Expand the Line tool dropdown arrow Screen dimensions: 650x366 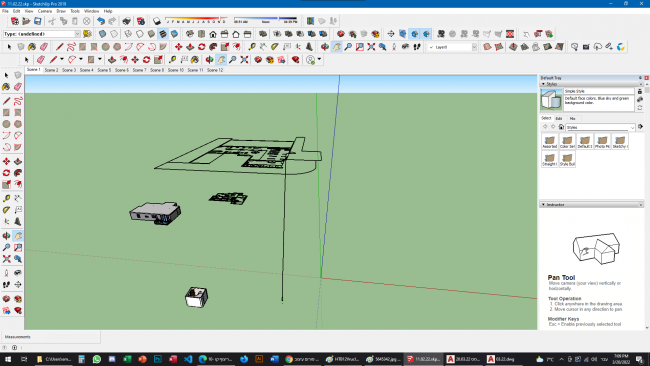click(x=62, y=60)
